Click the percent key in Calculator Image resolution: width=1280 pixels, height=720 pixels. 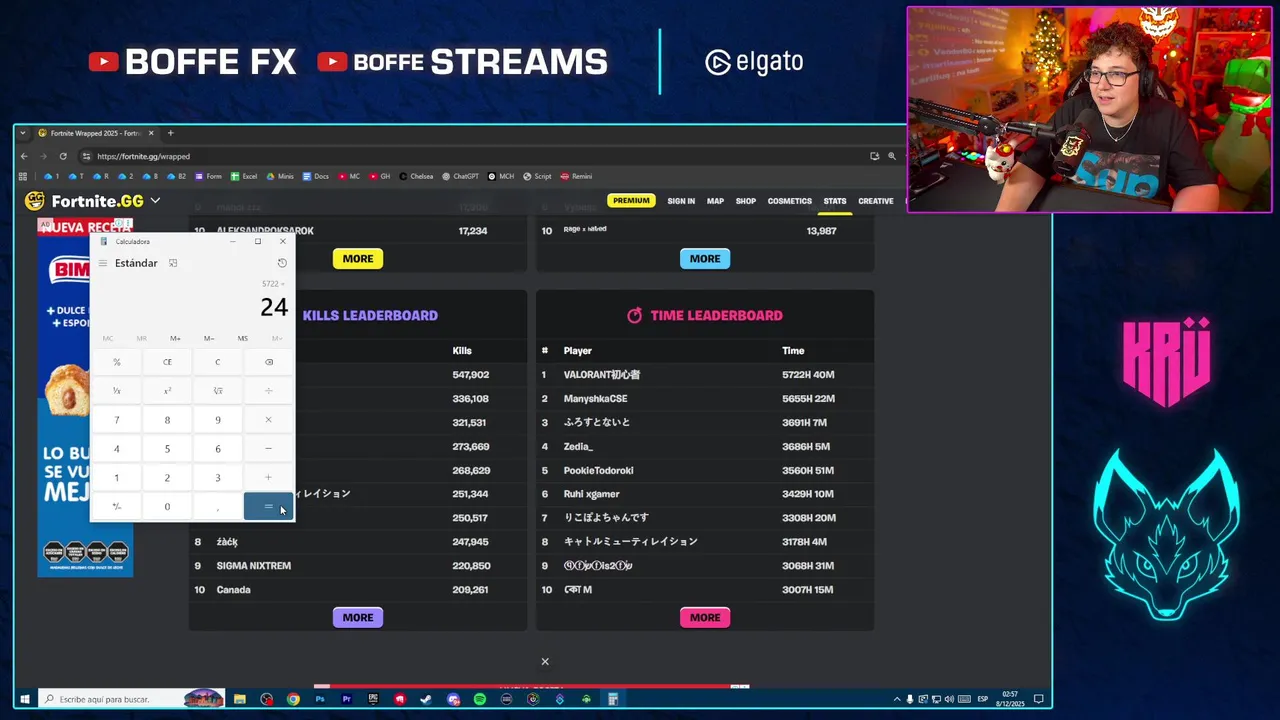coord(117,362)
